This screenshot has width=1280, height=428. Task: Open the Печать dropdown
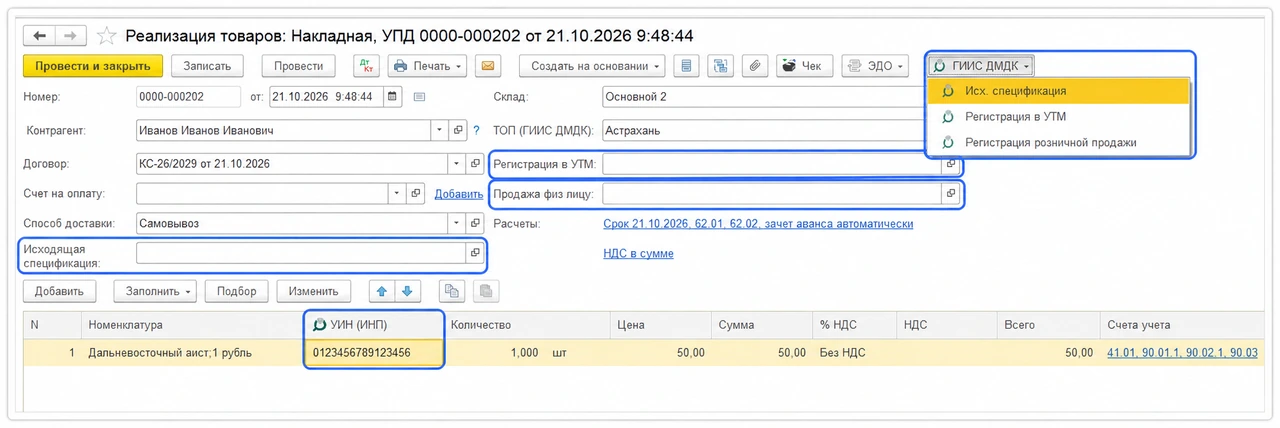click(x=427, y=66)
